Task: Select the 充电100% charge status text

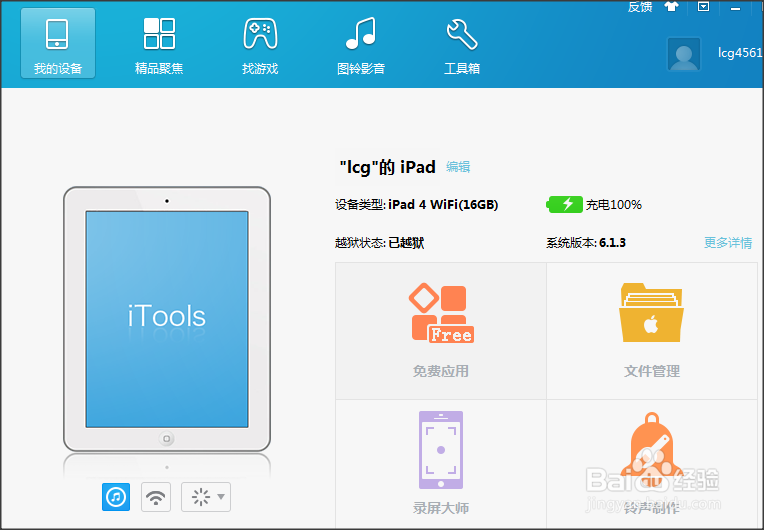Action: pos(613,205)
